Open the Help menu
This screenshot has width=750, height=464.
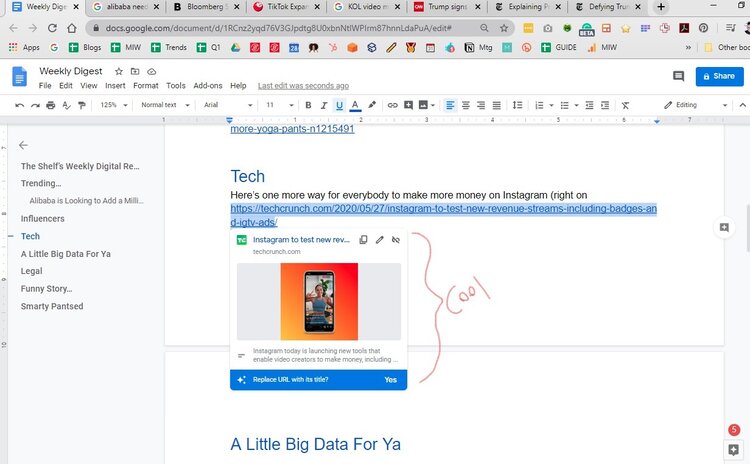click(x=238, y=86)
